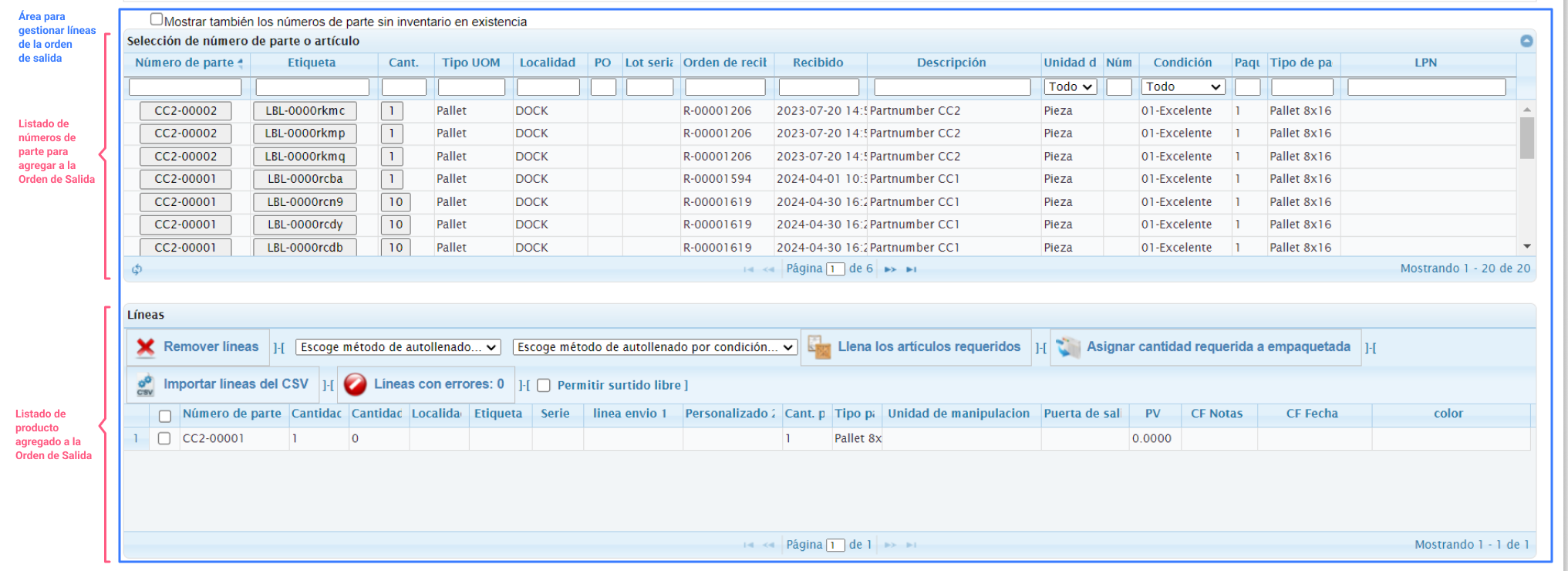Click quantity 10 button in LBL-0000rcdy row

coord(396,225)
